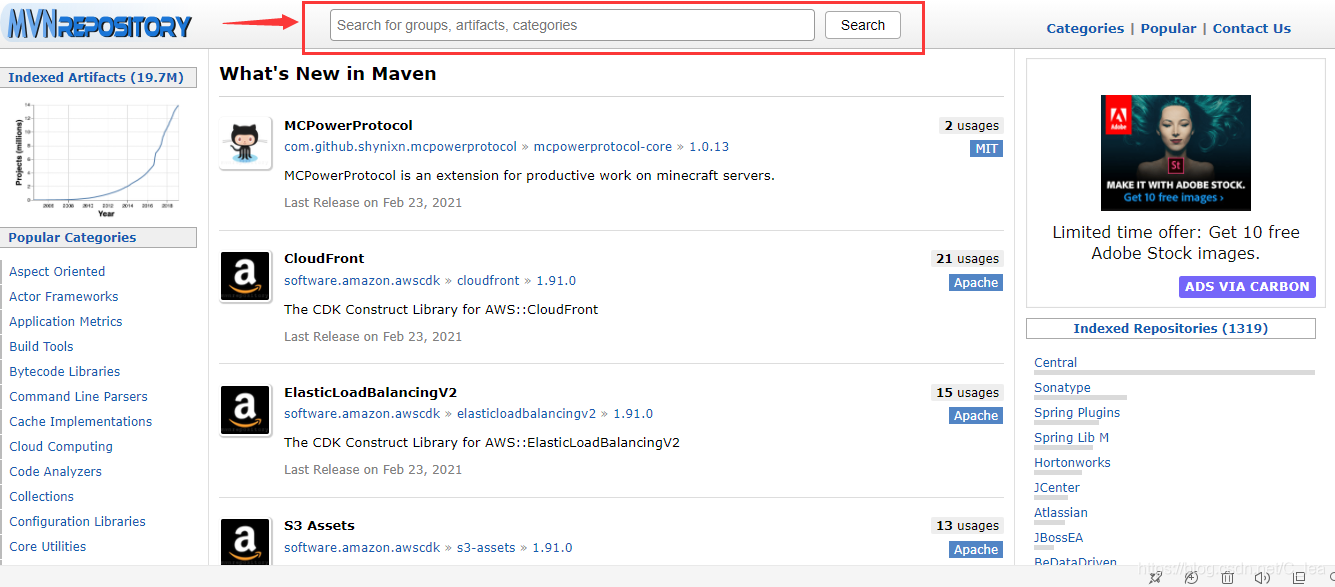
Task: Click the ElasticLoadBalancingV2 Amazon logo icon
Action: pos(245,410)
